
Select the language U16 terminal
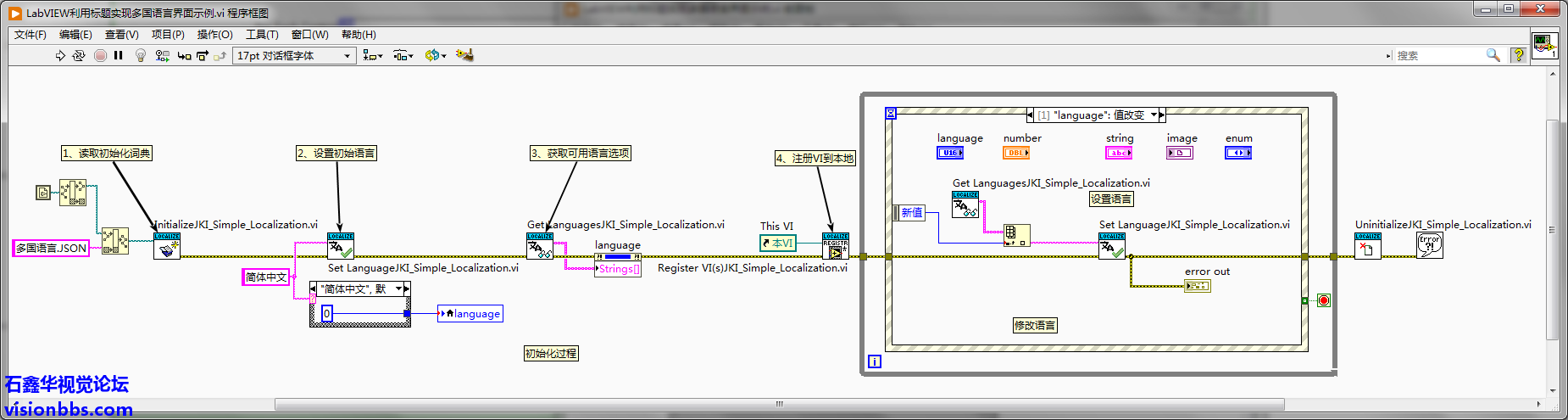950,153
